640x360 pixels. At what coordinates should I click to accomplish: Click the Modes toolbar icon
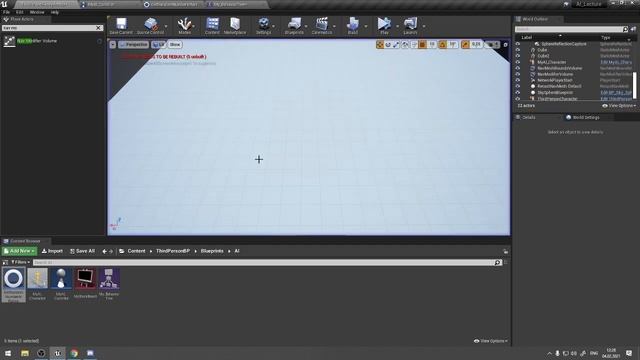tap(184, 26)
